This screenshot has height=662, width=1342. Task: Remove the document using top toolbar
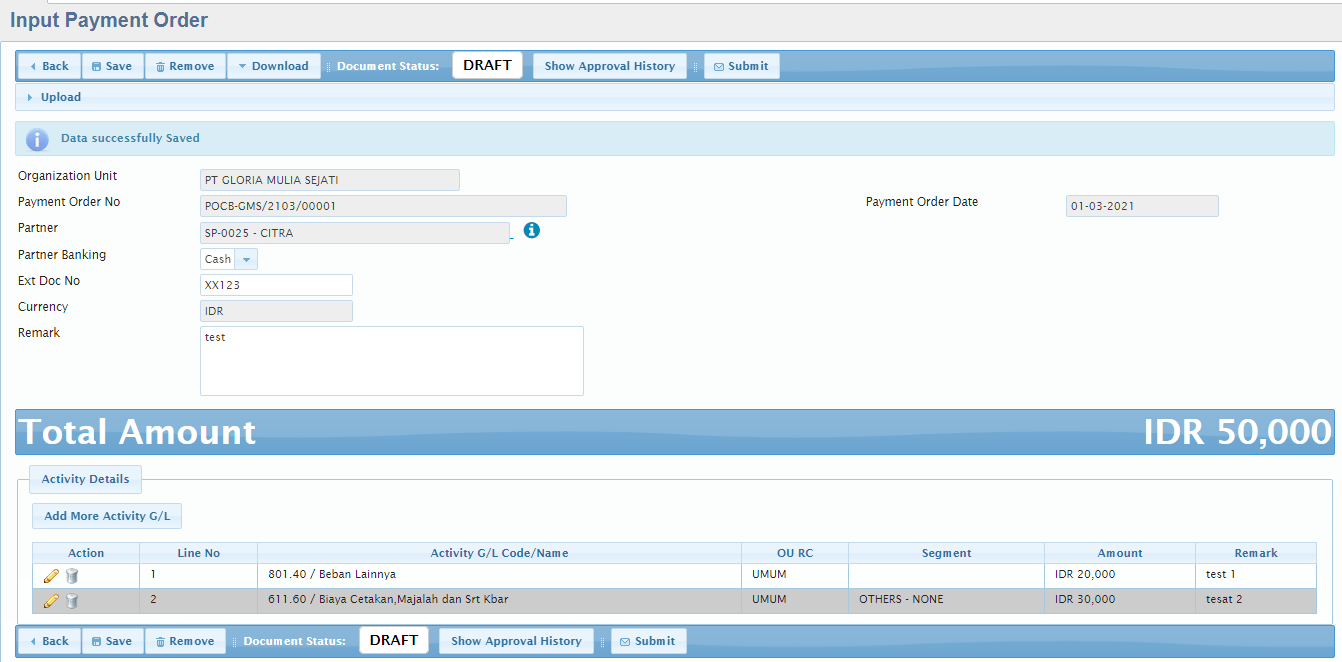point(185,66)
